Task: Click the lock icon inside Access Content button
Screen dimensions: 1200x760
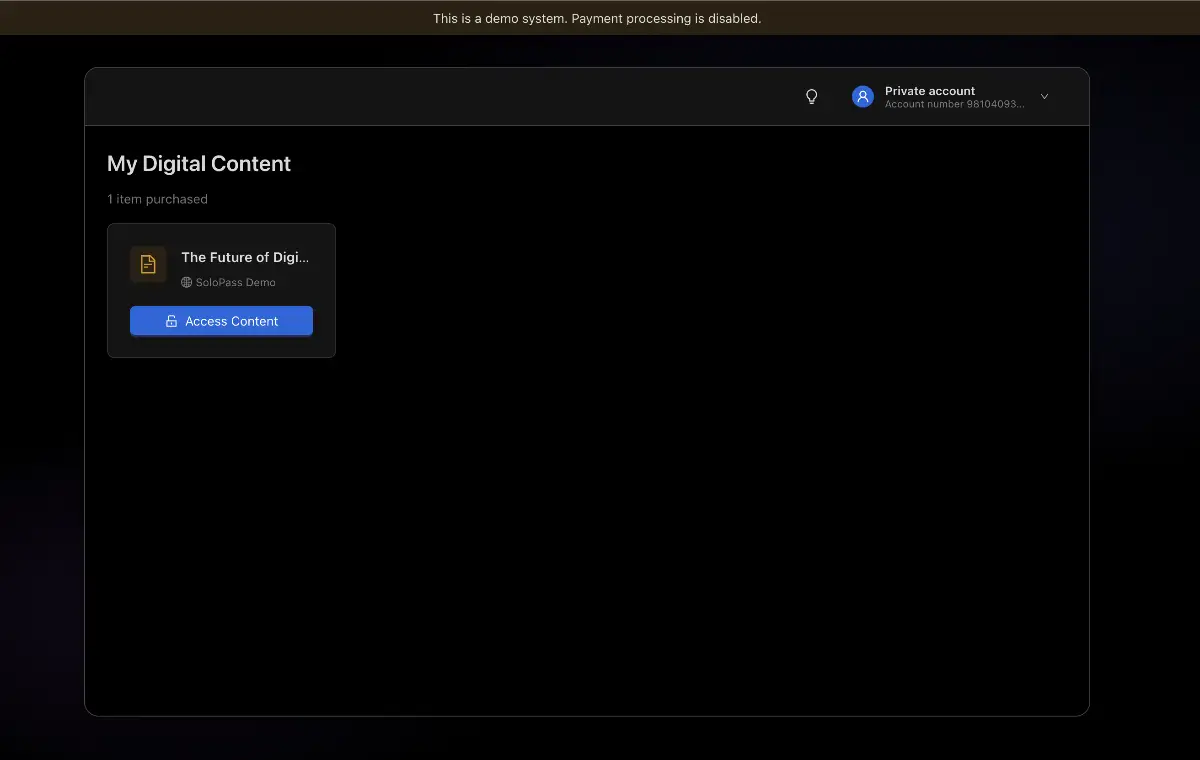Action: click(x=170, y=321)
